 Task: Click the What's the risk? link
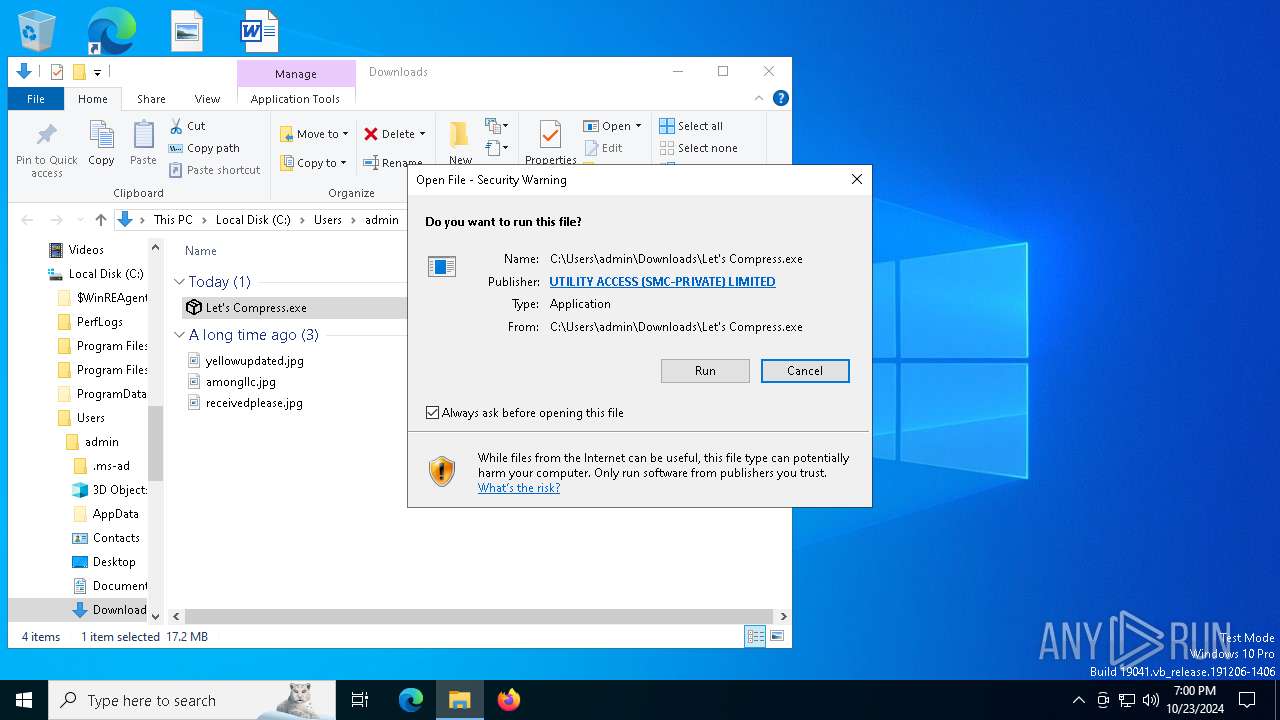tap(519, 488)
